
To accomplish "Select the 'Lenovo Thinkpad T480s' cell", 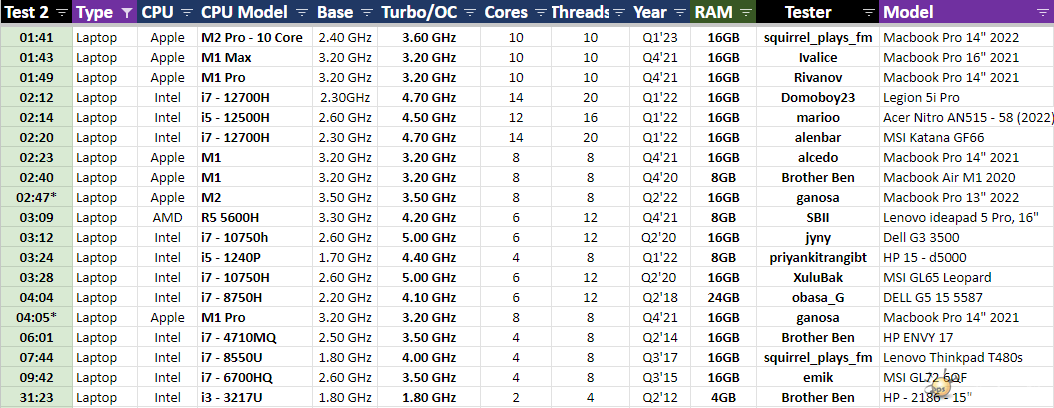I will click(967, 358).
